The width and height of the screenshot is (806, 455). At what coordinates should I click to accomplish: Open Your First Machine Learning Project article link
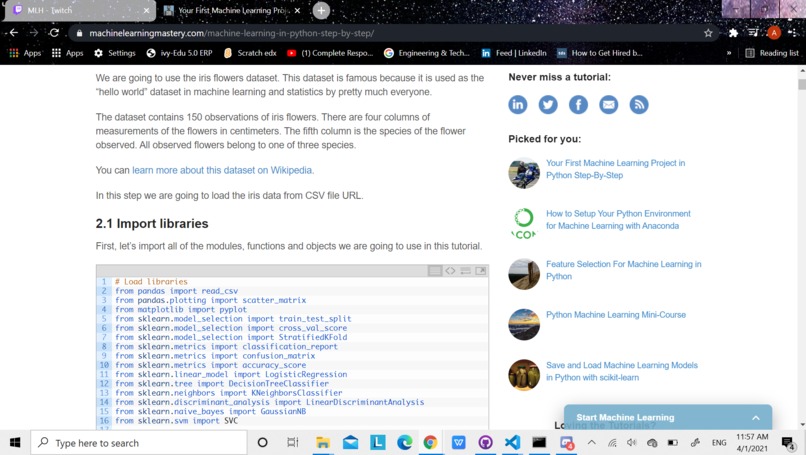(615, 169)
